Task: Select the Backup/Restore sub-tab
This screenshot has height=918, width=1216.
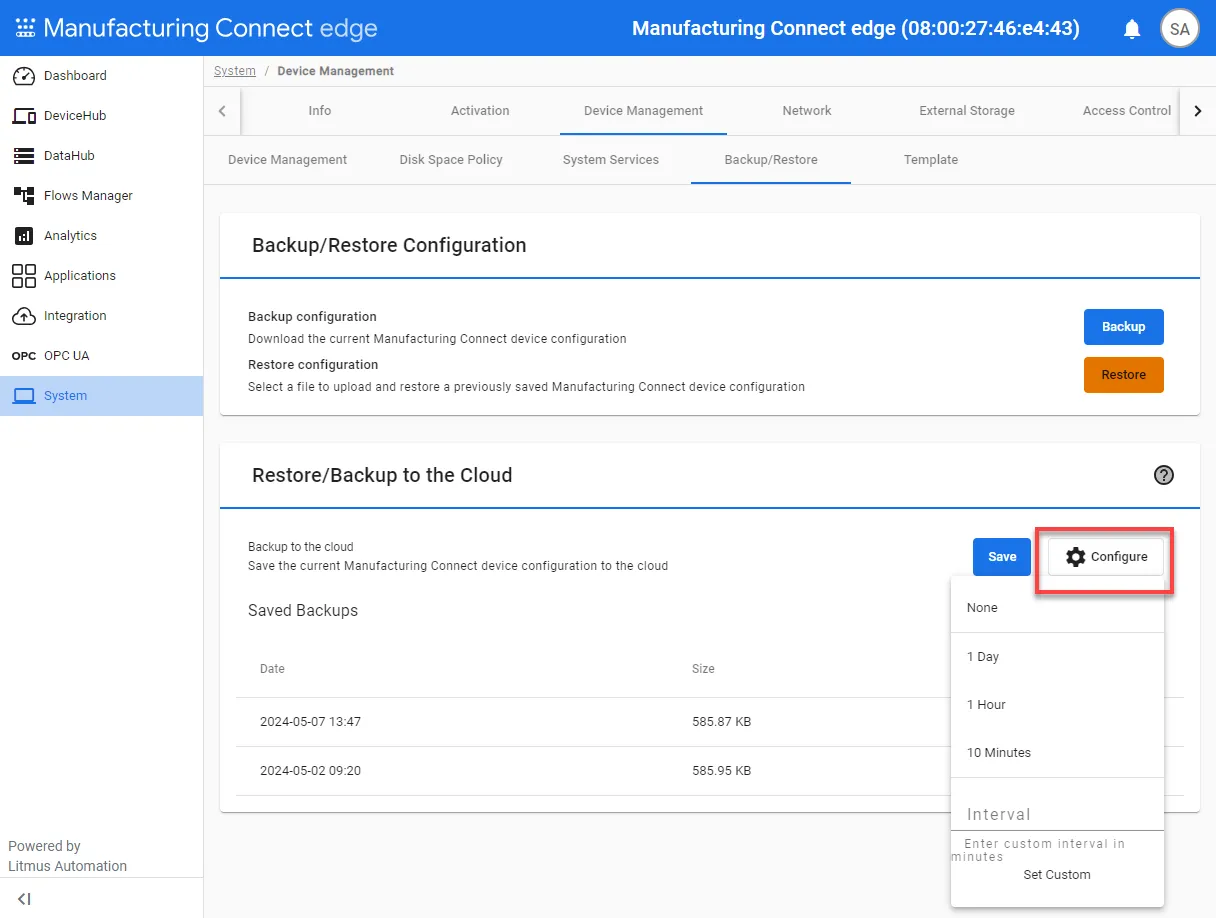Action: pyautogui.click(x=771, y=160)
